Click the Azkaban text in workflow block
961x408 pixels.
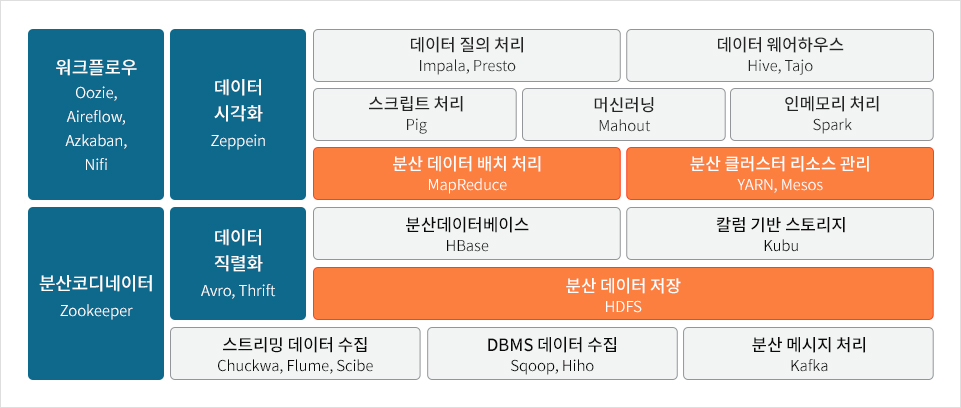(x=96, y=141)
